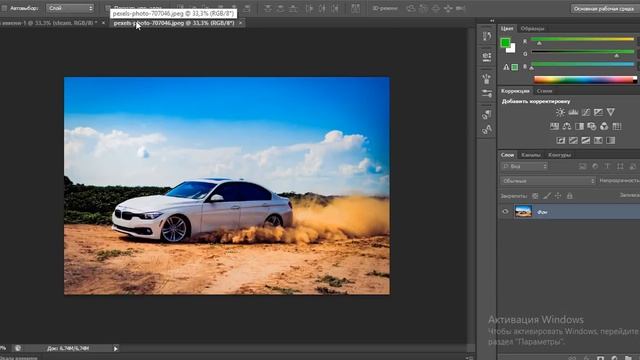Viewport: 640px width, 360px height.
Task: Toggle lock position
Action: [558, 196]
